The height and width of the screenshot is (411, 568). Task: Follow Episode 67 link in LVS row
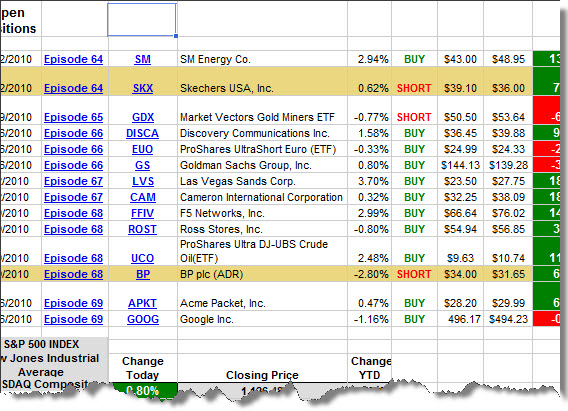pyautogui.click(x=74, y=181)
